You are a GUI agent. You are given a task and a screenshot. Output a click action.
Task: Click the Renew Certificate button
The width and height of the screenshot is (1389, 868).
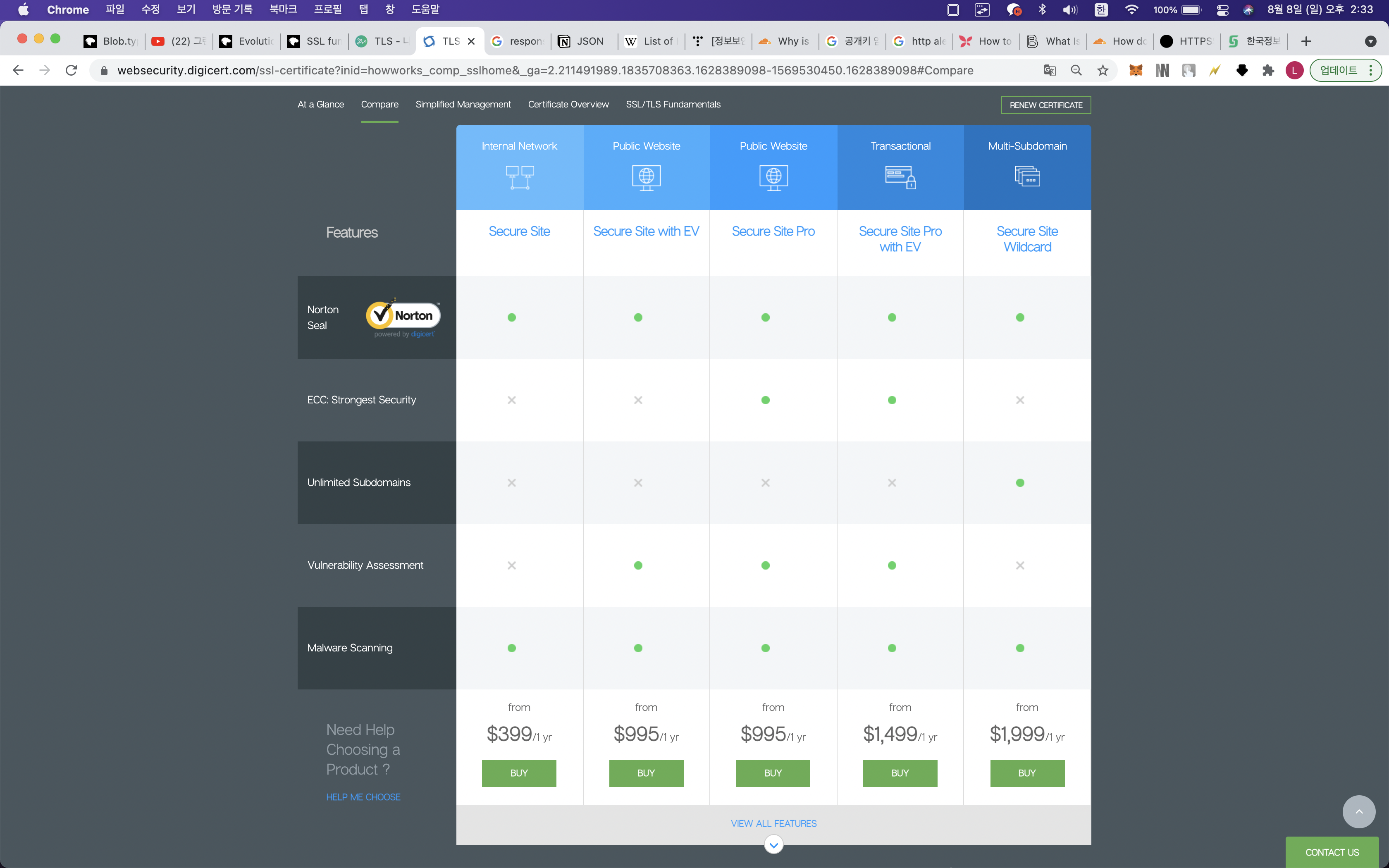(x=1045, y=105)
